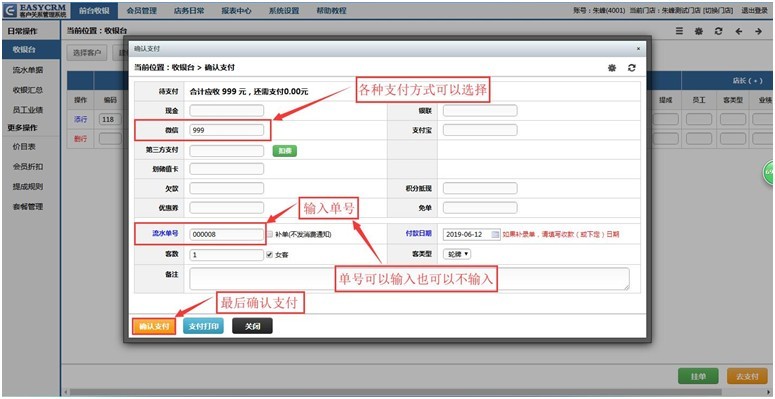This screenshot has width=775, height=399.
Task: Click the forward arrow icon in the page header
Action: (758, 31)
